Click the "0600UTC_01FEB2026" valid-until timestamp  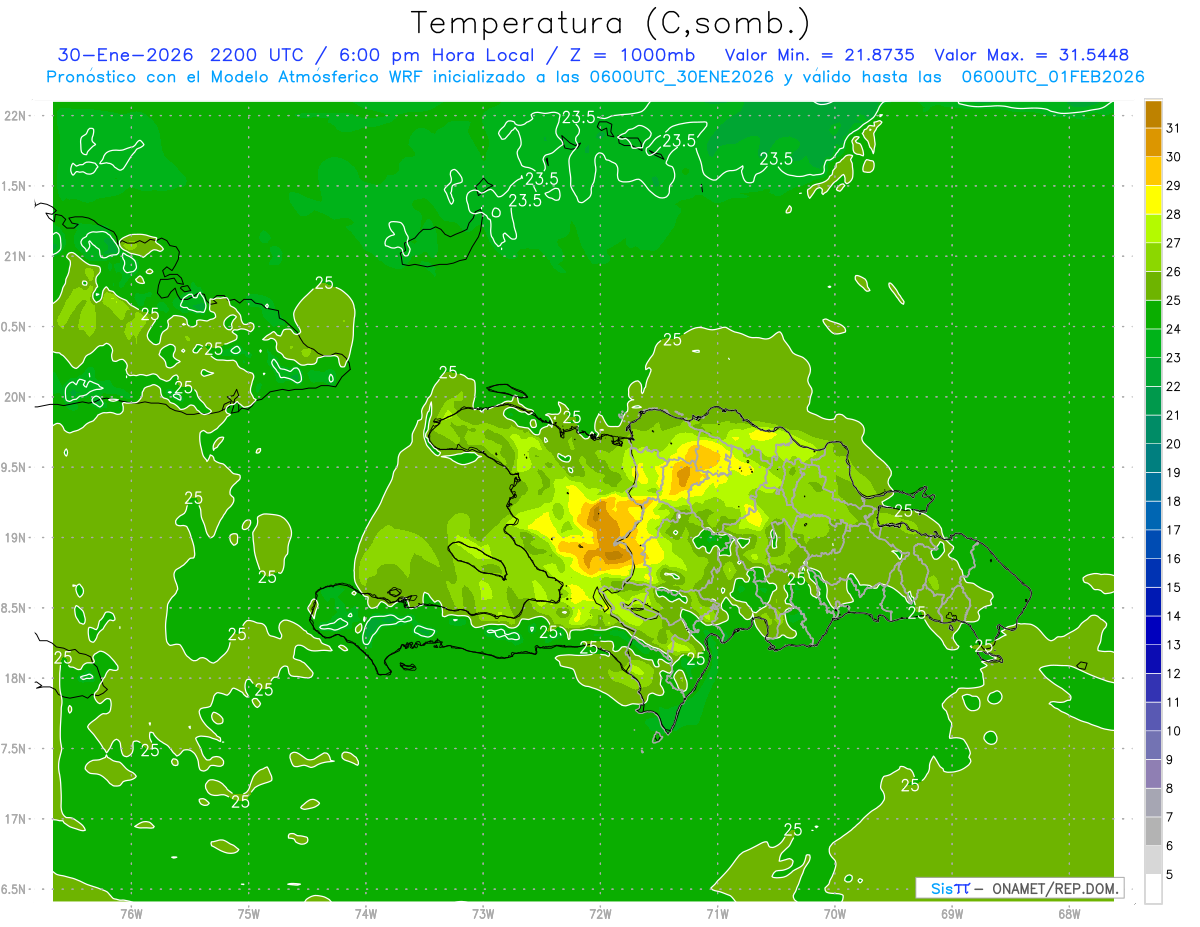[1053, 77]
